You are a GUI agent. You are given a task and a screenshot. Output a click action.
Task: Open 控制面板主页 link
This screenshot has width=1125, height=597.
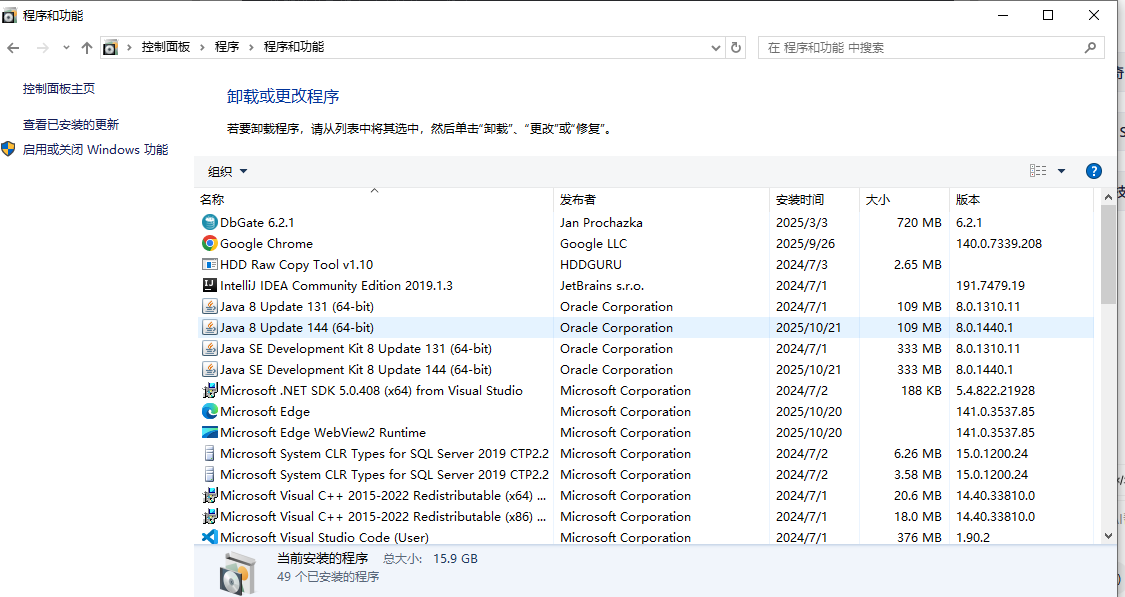59,89
